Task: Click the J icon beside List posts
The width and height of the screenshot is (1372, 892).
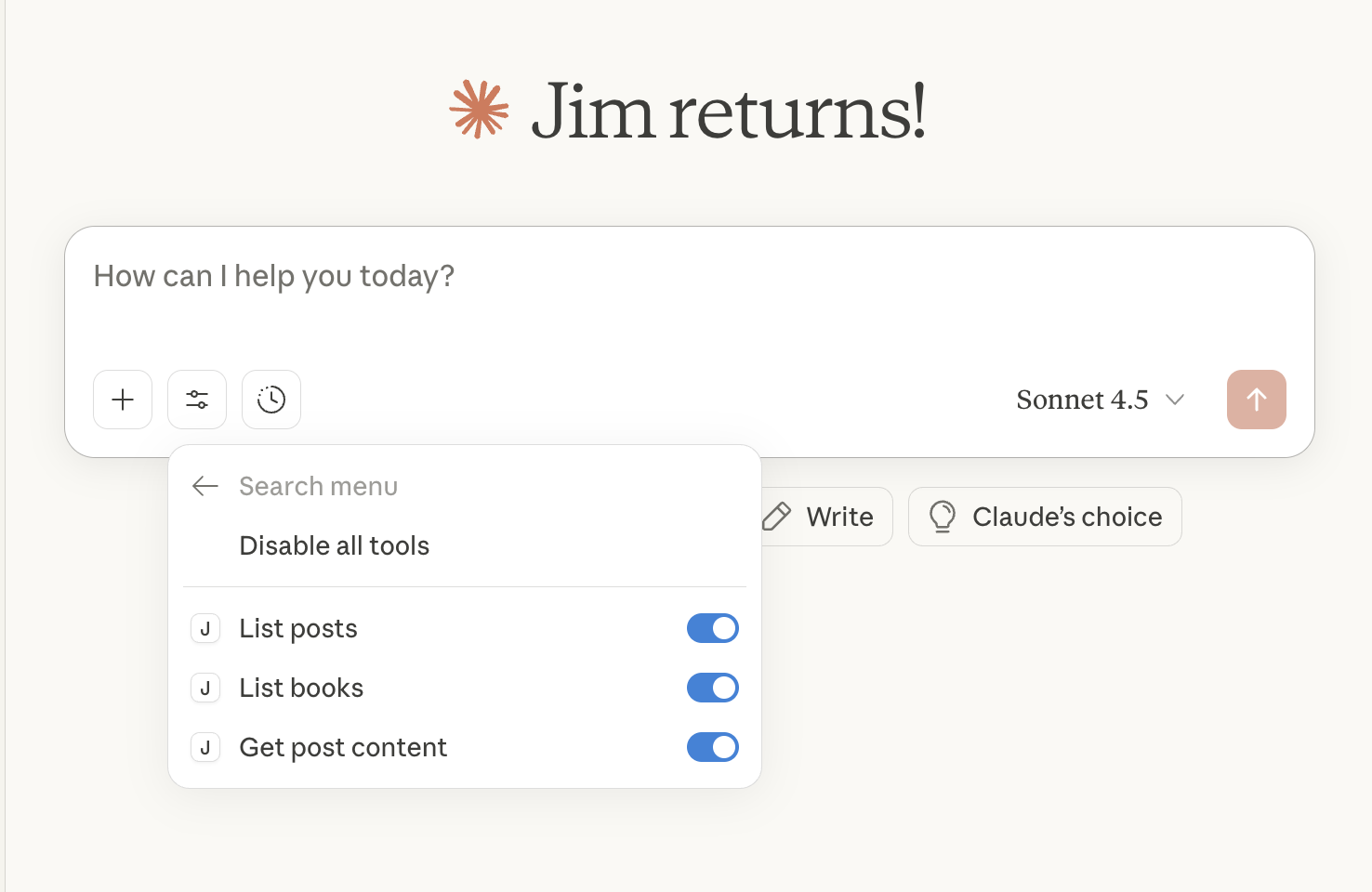Action: click(205, 629)
